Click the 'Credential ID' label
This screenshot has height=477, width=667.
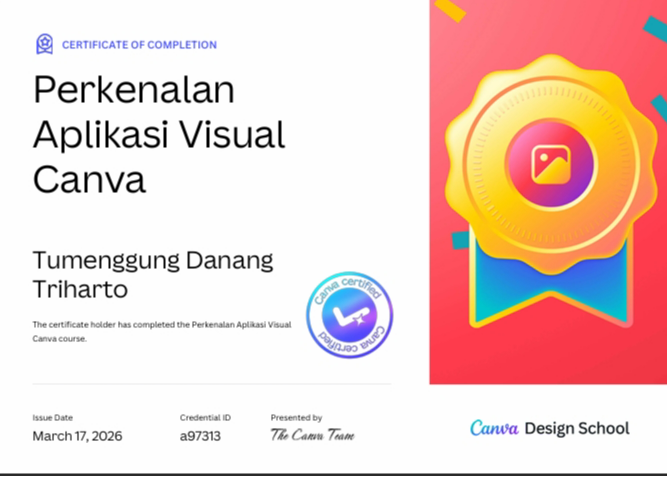[x=205, y=417]
